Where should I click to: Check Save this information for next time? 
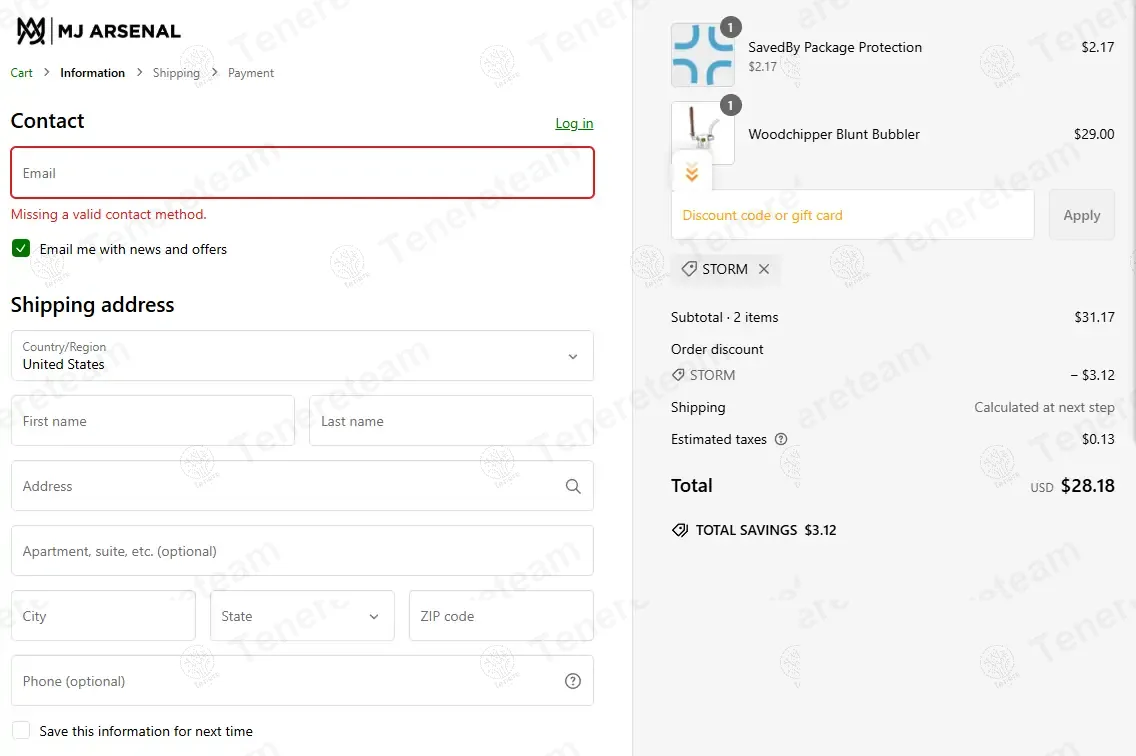(x=21, y=731)
